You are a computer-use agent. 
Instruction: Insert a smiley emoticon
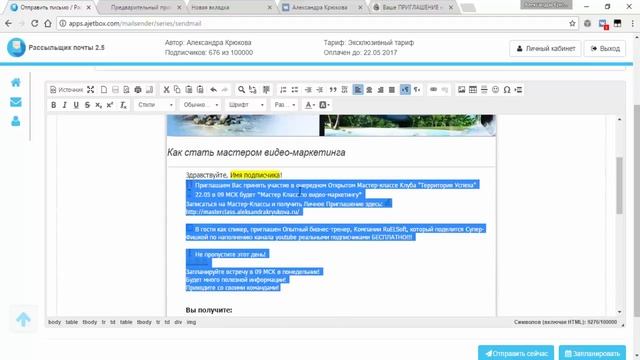[496, 90]
